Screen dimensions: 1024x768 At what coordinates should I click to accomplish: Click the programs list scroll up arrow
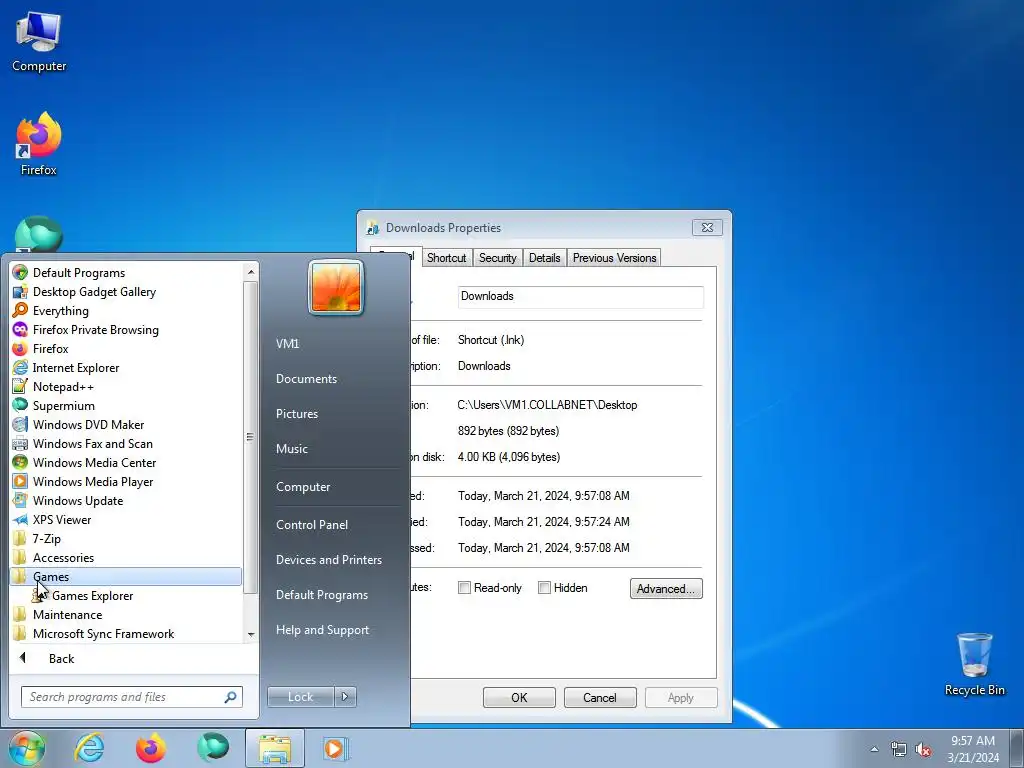pos(251,272)
